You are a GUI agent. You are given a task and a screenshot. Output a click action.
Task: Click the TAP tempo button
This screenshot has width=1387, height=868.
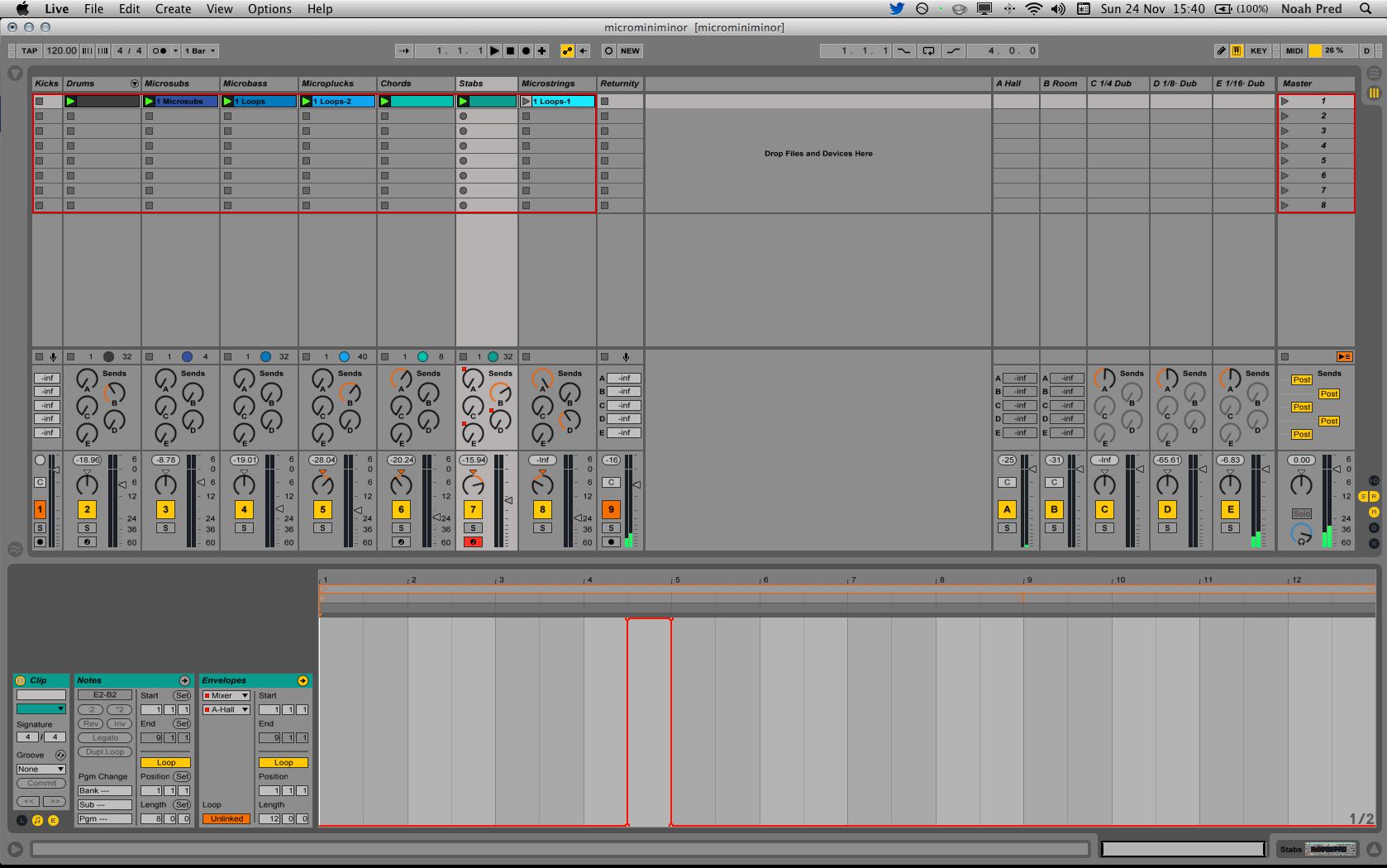click(x=30, y=50)
